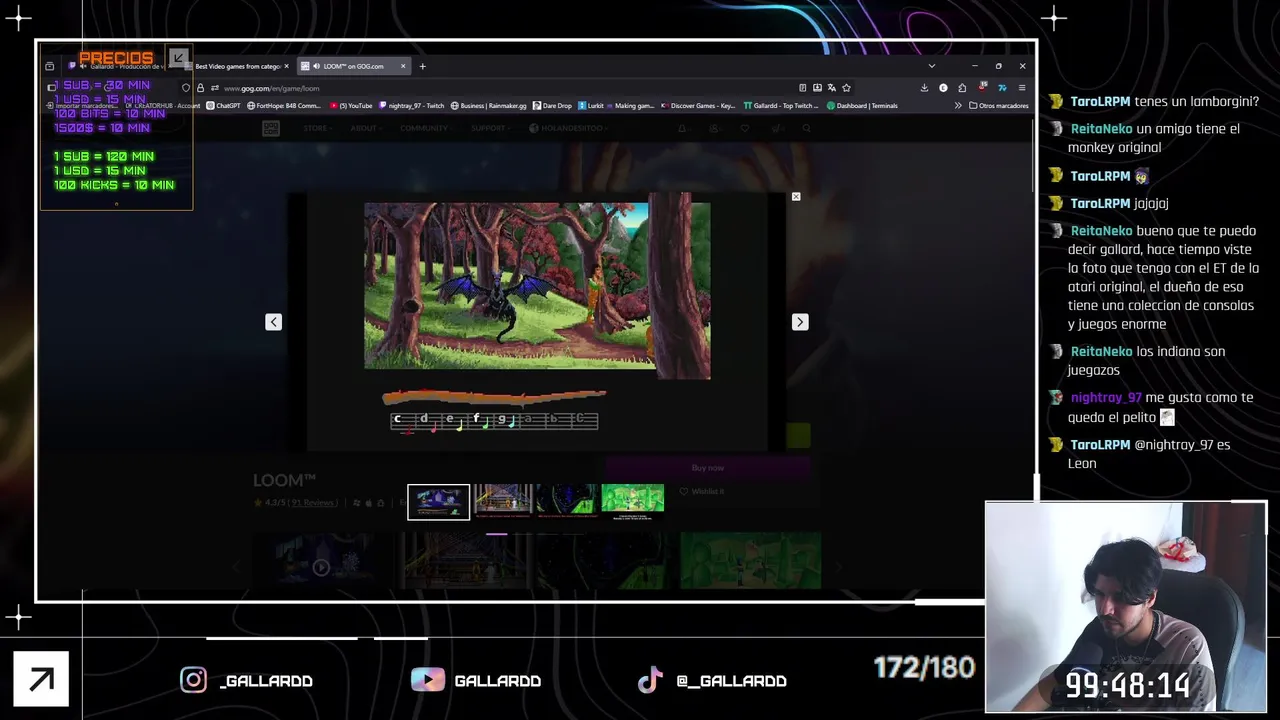
Task: Open the Firefox tab list button
Action: click(50, 66)
